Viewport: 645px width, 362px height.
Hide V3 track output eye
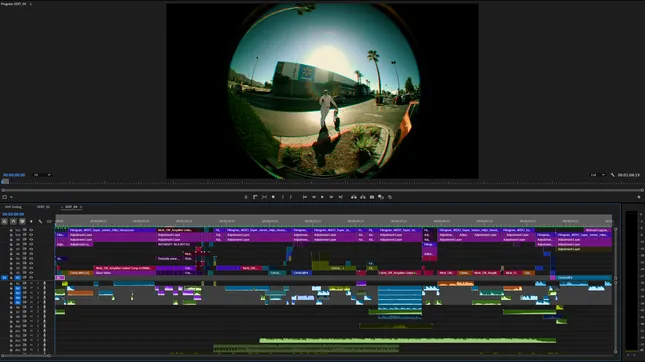(x=31, y=268)
